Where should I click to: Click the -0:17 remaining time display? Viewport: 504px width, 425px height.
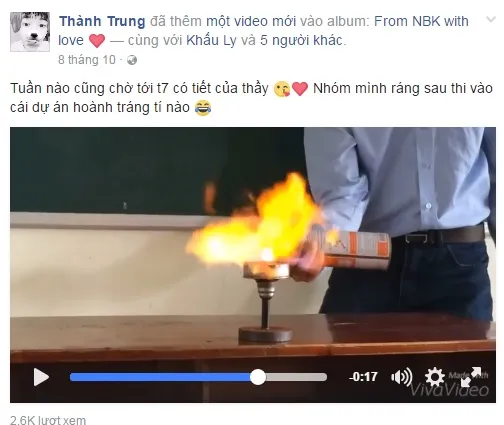click(363, 377)
